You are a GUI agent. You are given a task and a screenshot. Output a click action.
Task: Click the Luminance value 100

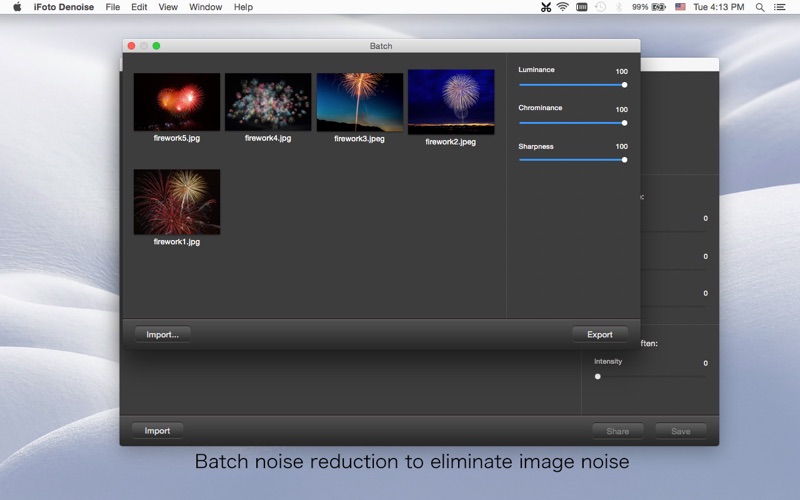pos(621,71)
